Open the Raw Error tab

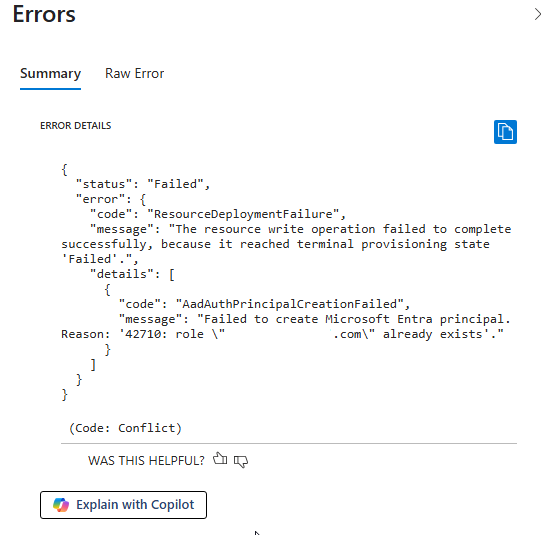pos(134,73)
